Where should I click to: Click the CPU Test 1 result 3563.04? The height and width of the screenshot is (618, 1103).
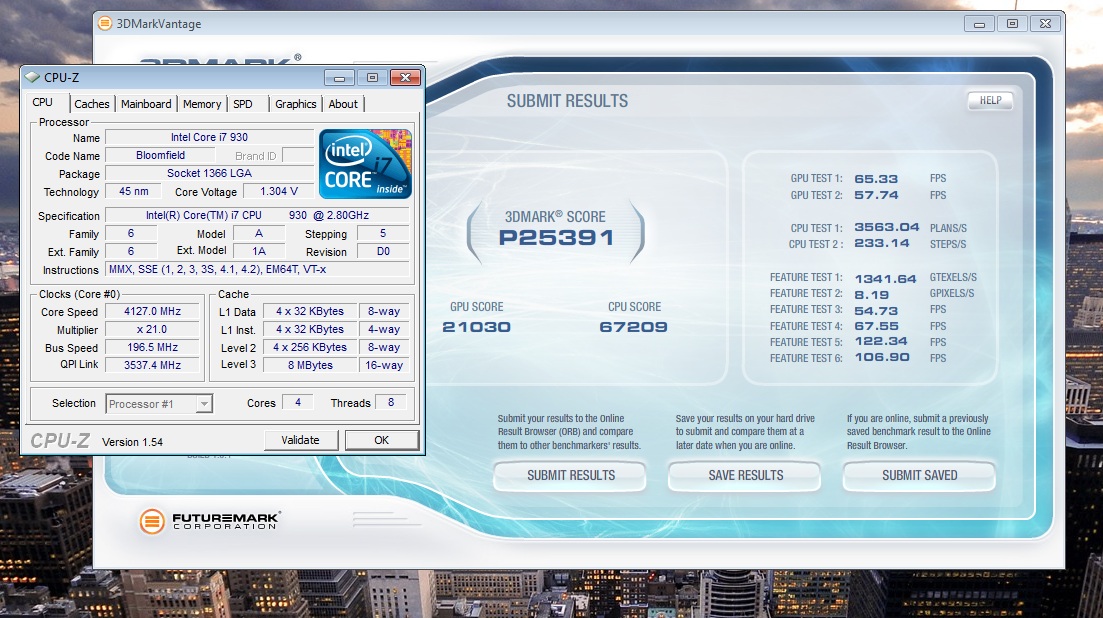click(886, 227)
